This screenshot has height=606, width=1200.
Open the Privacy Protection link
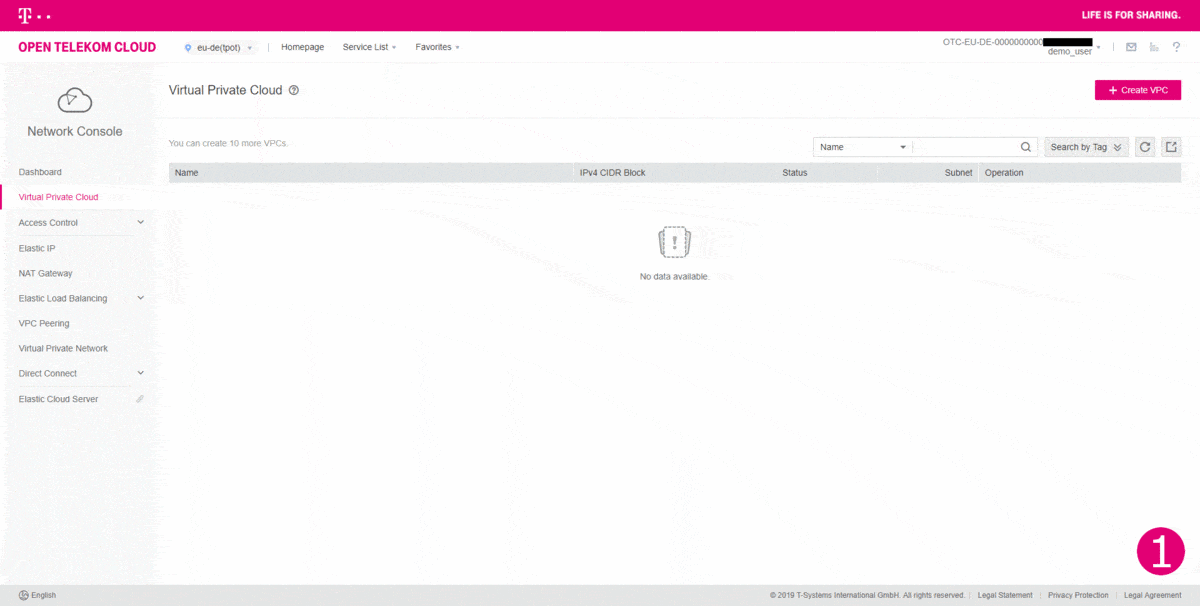(1078, 595)
